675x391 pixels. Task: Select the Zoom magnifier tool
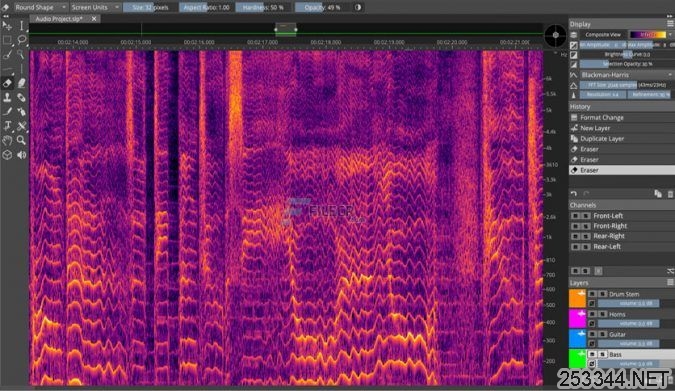pos(22,140)
